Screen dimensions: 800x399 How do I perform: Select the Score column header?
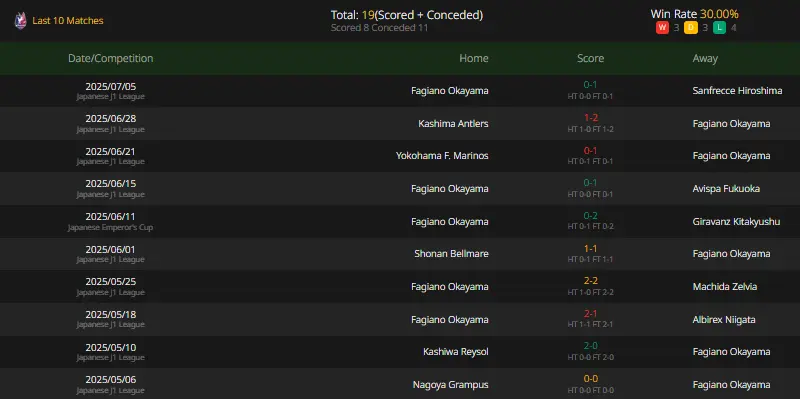pos(590,58)
